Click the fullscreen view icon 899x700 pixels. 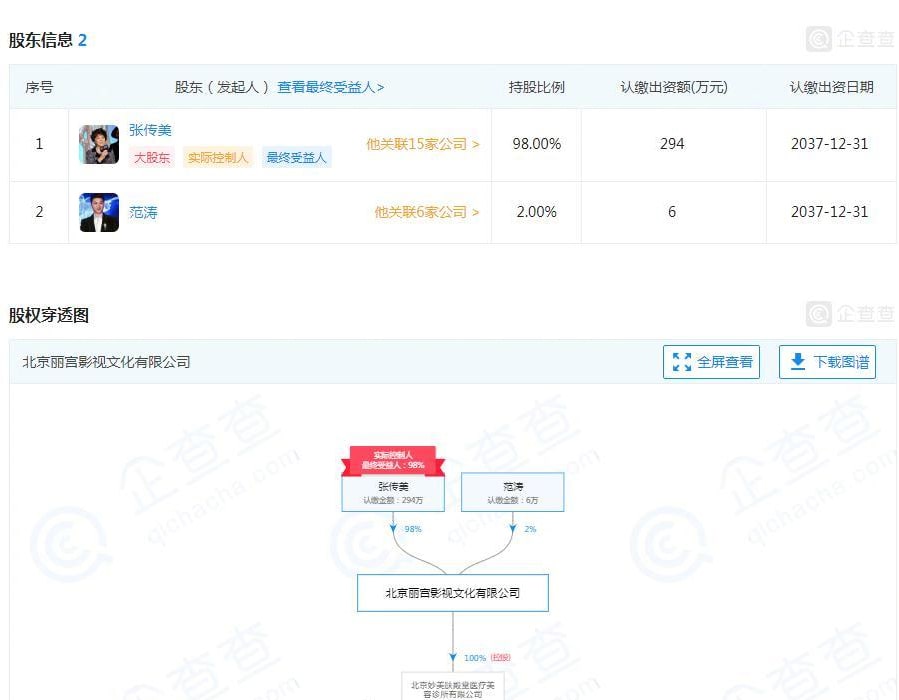pos(682,362)
